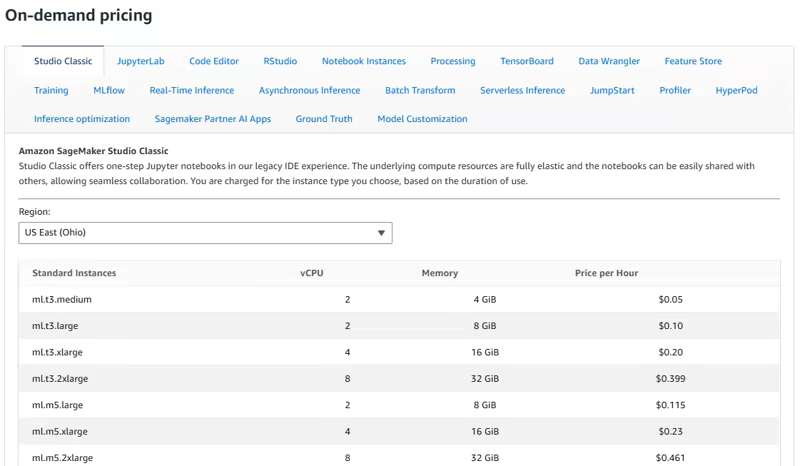Image resolution: width=800 pixels, height=466 pixels.
Task: Click the $0.399 price cell
Action: 670,379
